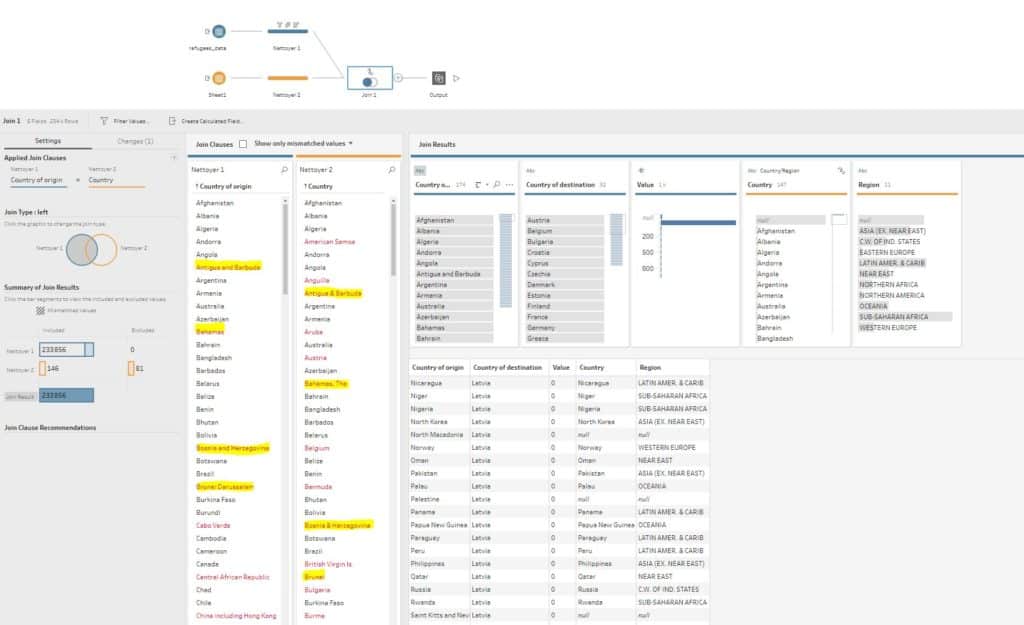Screen dimensions: 1024x625
Task: Click the null value in Country card
Action: tap(790, 220)
